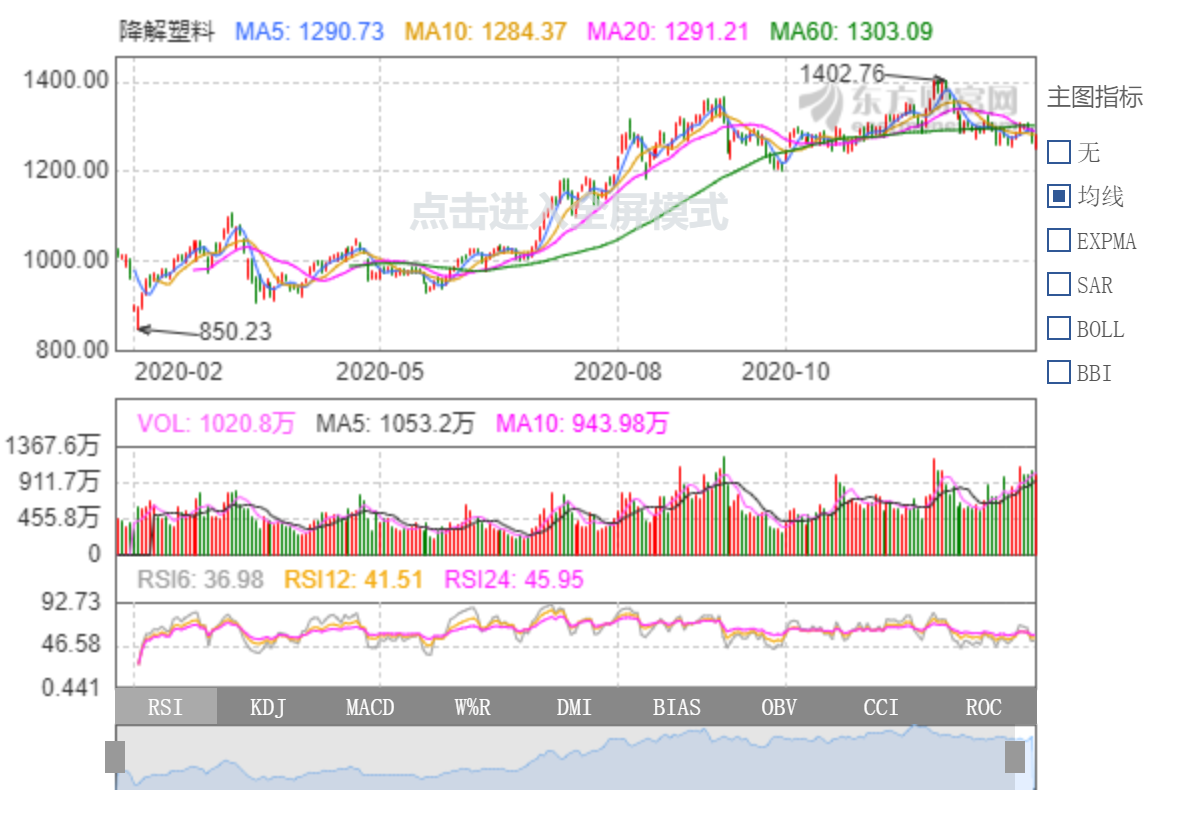The height and width of the screenshot is (816, 1185).
Task: Open the OBV indicator tab
Action: pyautogui.click(x=779, y=707)
